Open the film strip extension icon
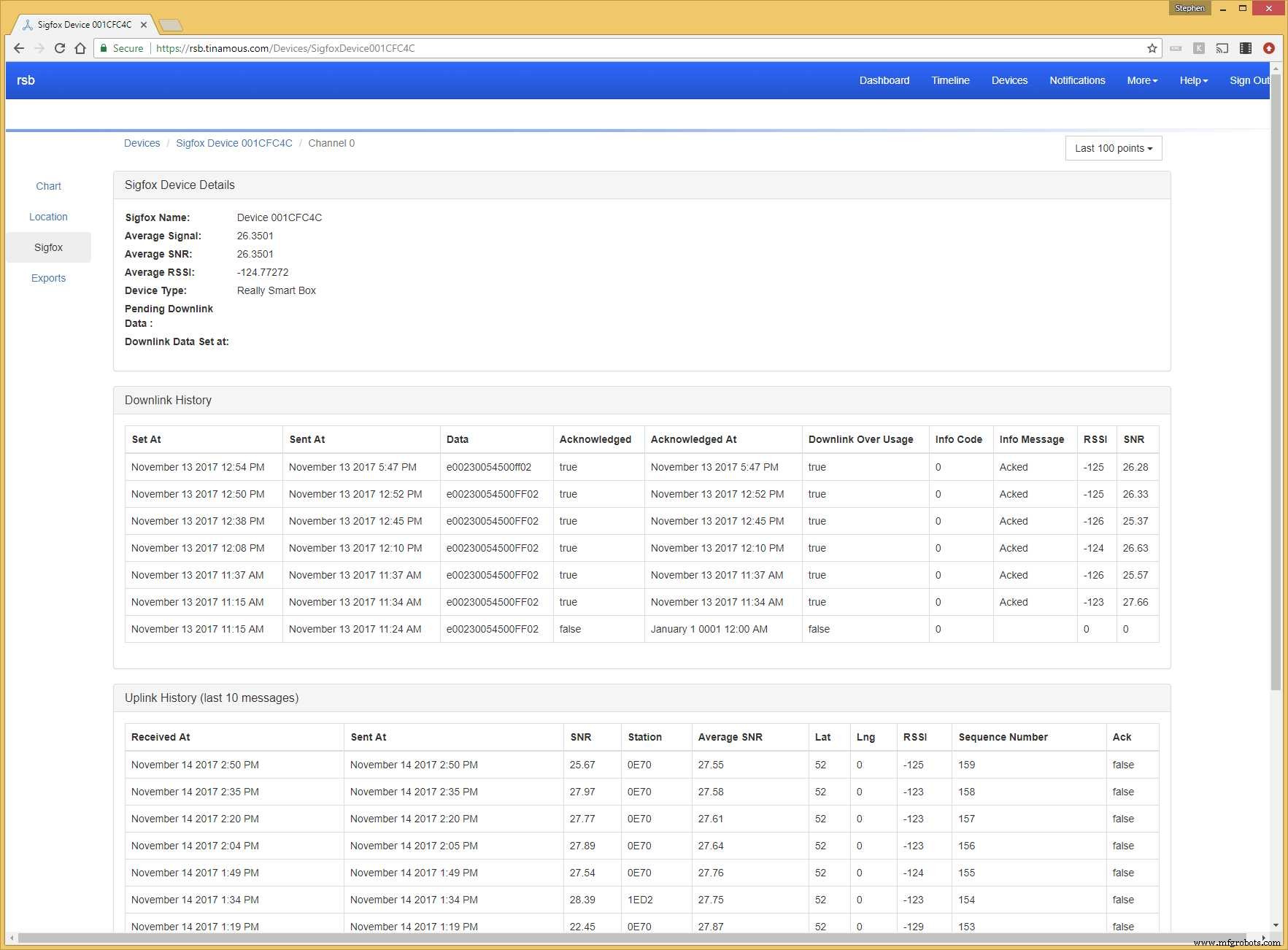The height and width of the screenshot is (950, 1288). coord(1246,48)
